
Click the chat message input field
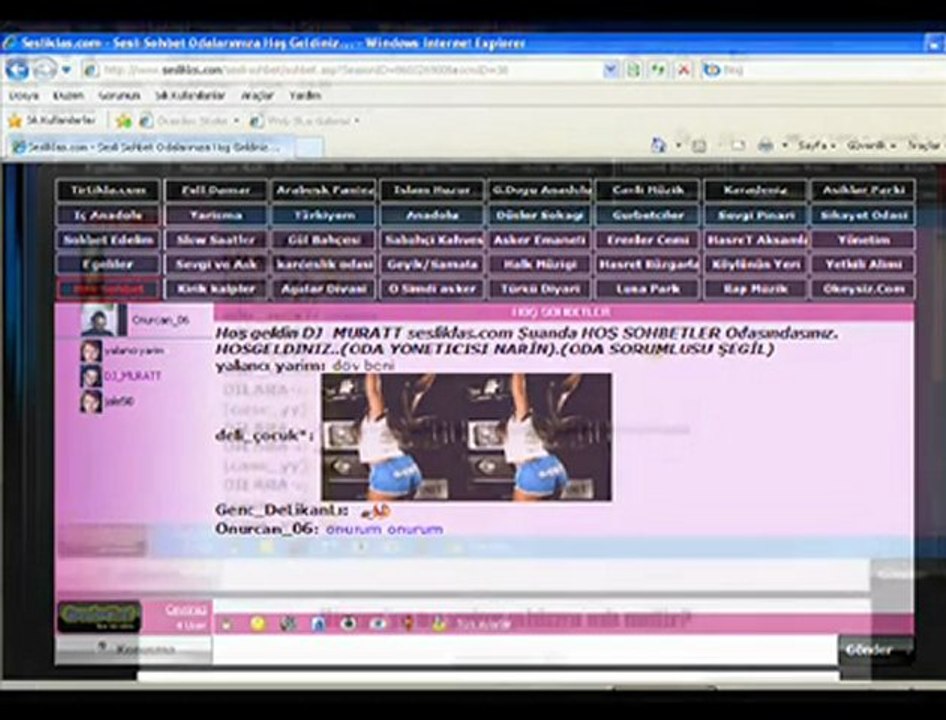(x=525, y=650)
